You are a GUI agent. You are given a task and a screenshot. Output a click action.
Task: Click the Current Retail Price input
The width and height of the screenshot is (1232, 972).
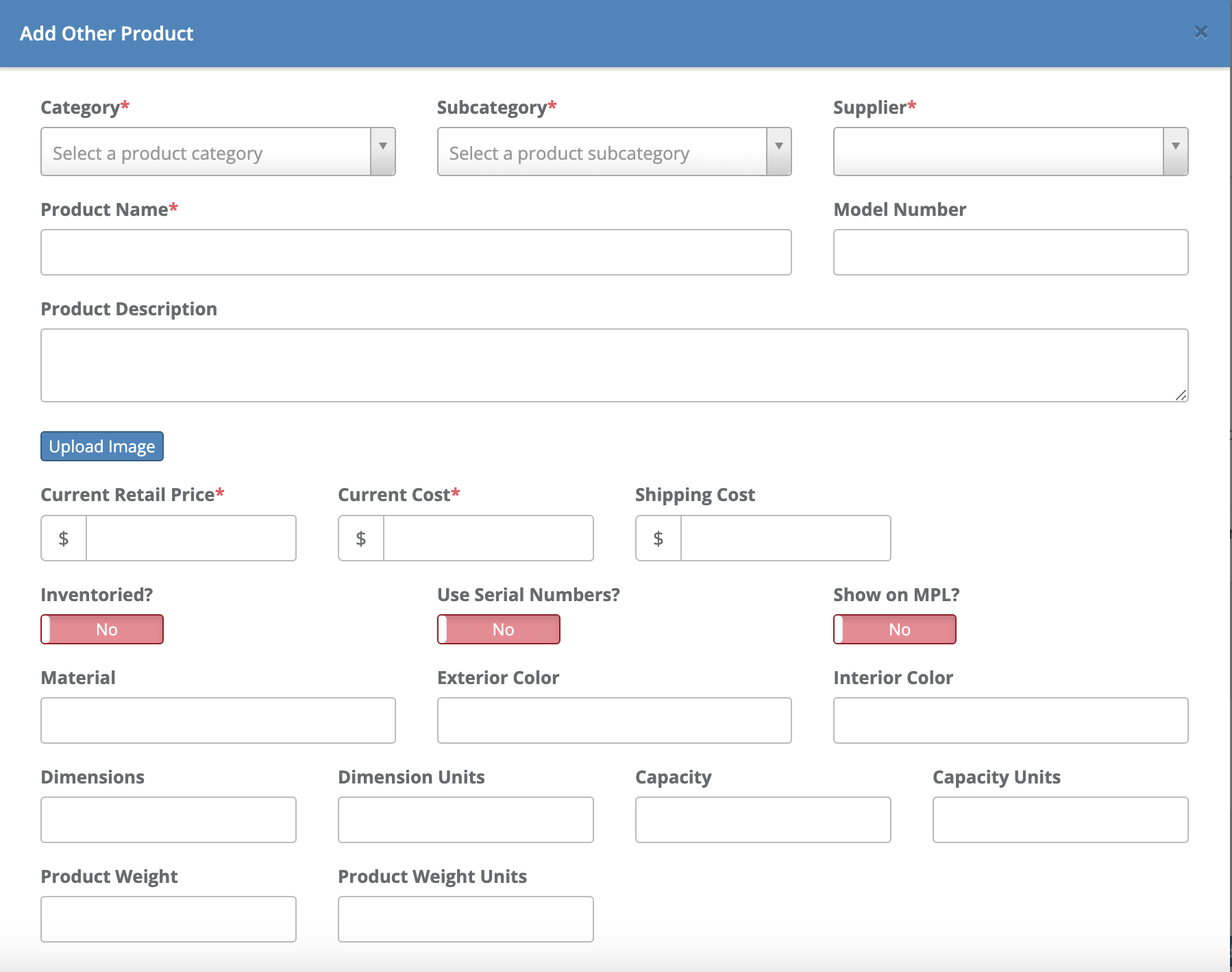tap(190, 538)
